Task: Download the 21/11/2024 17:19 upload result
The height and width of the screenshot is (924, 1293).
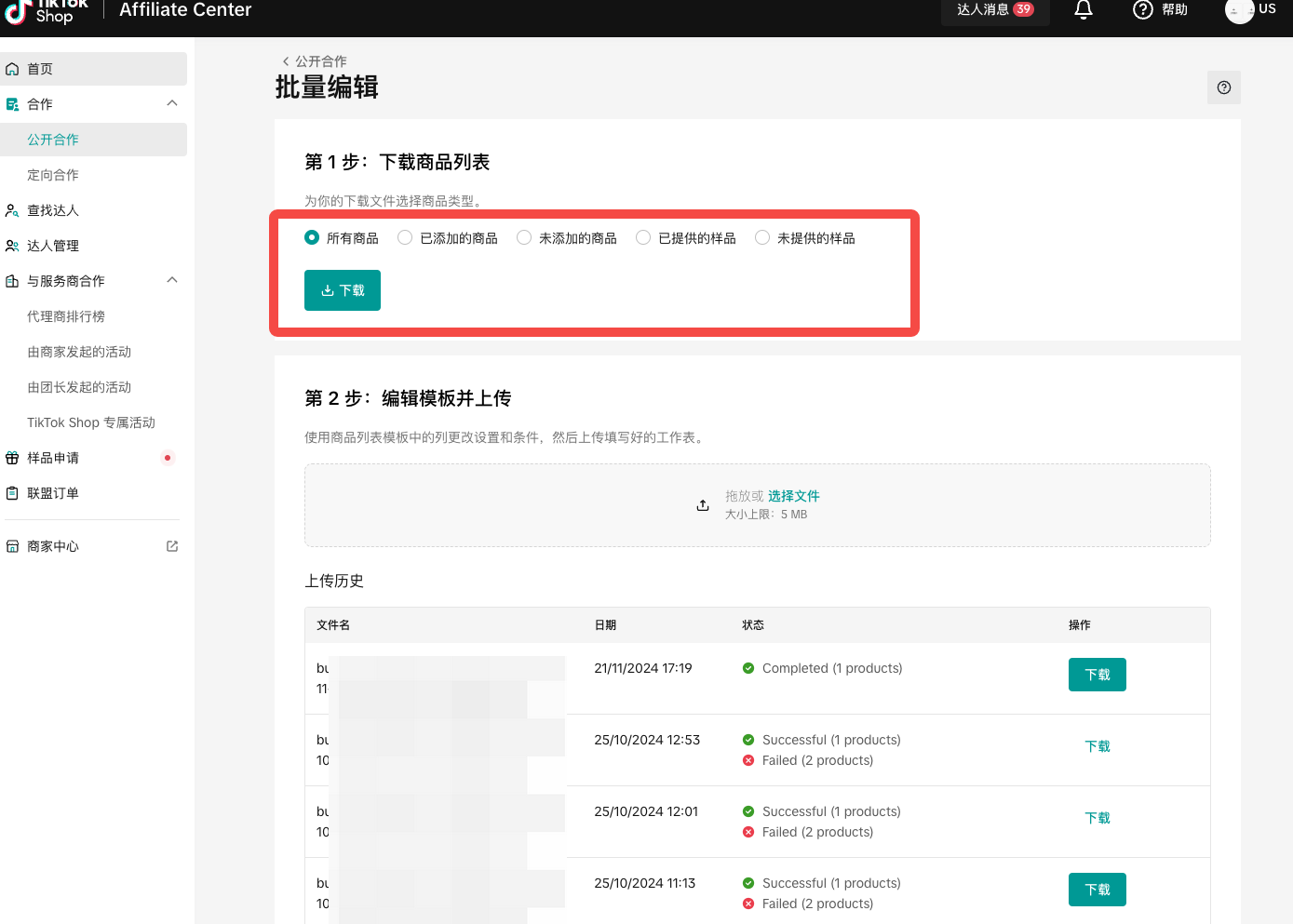Action: [x=1097, y=675]
